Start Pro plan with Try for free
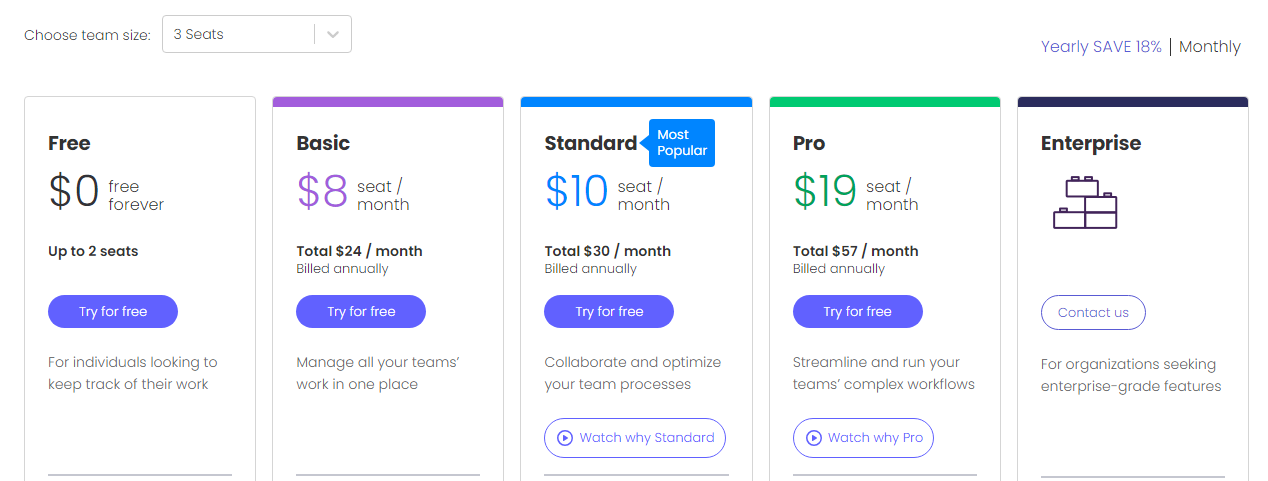The width and height of the screenshot is (1268, 481). point(857,312)
